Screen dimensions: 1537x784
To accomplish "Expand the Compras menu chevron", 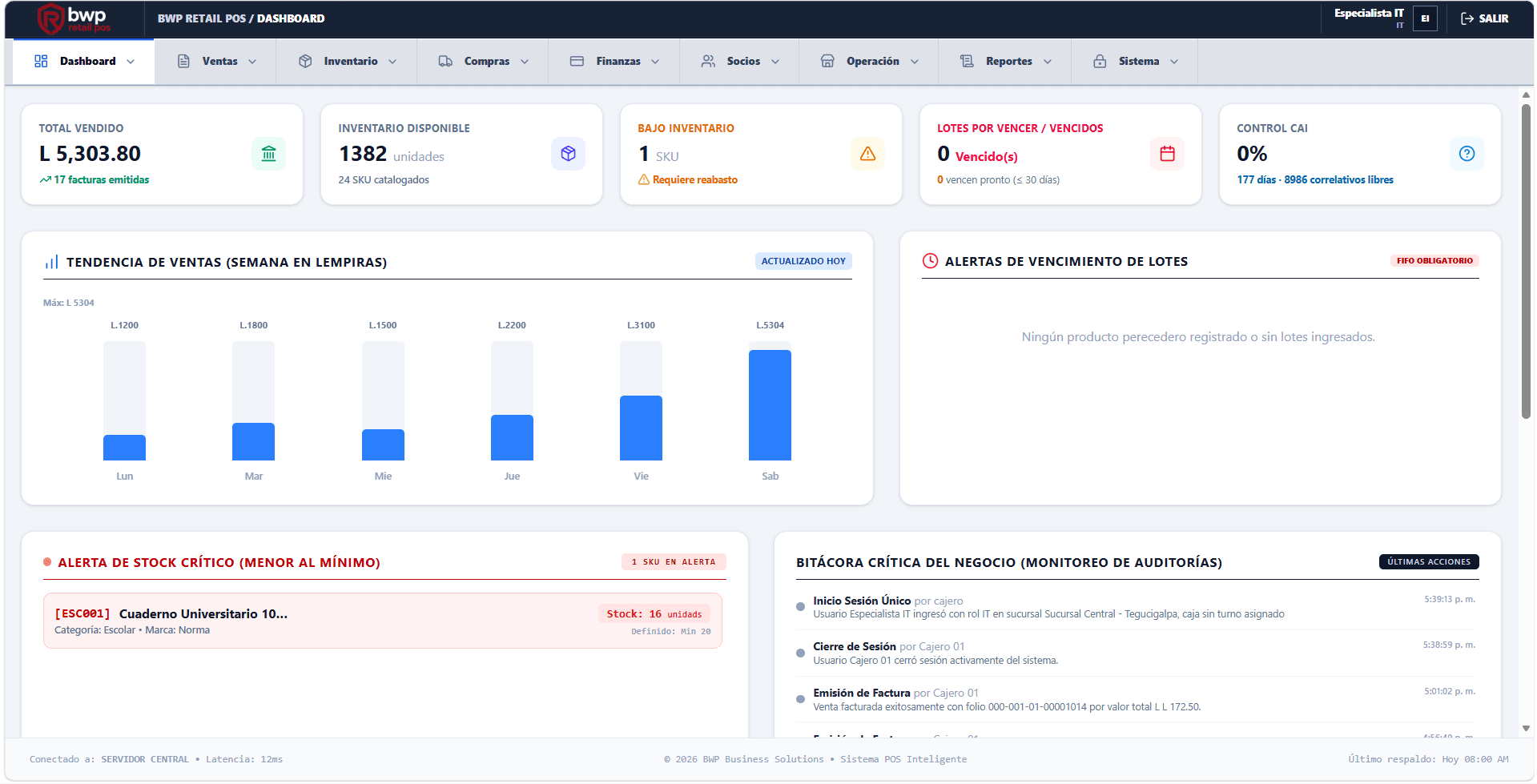I will point(525,62).
